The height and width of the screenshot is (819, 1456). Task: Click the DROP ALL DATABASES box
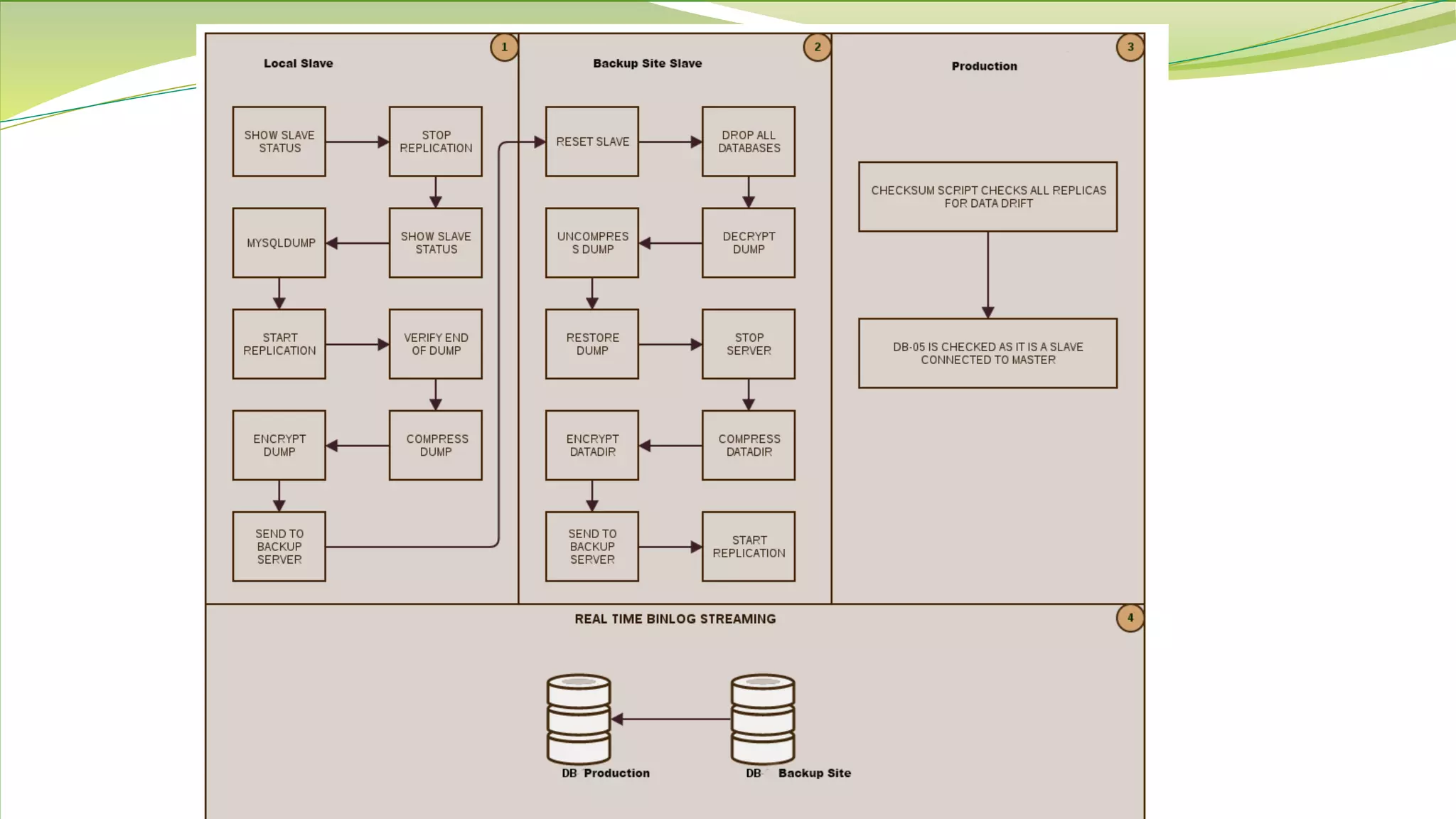click(x=748, y=141)
